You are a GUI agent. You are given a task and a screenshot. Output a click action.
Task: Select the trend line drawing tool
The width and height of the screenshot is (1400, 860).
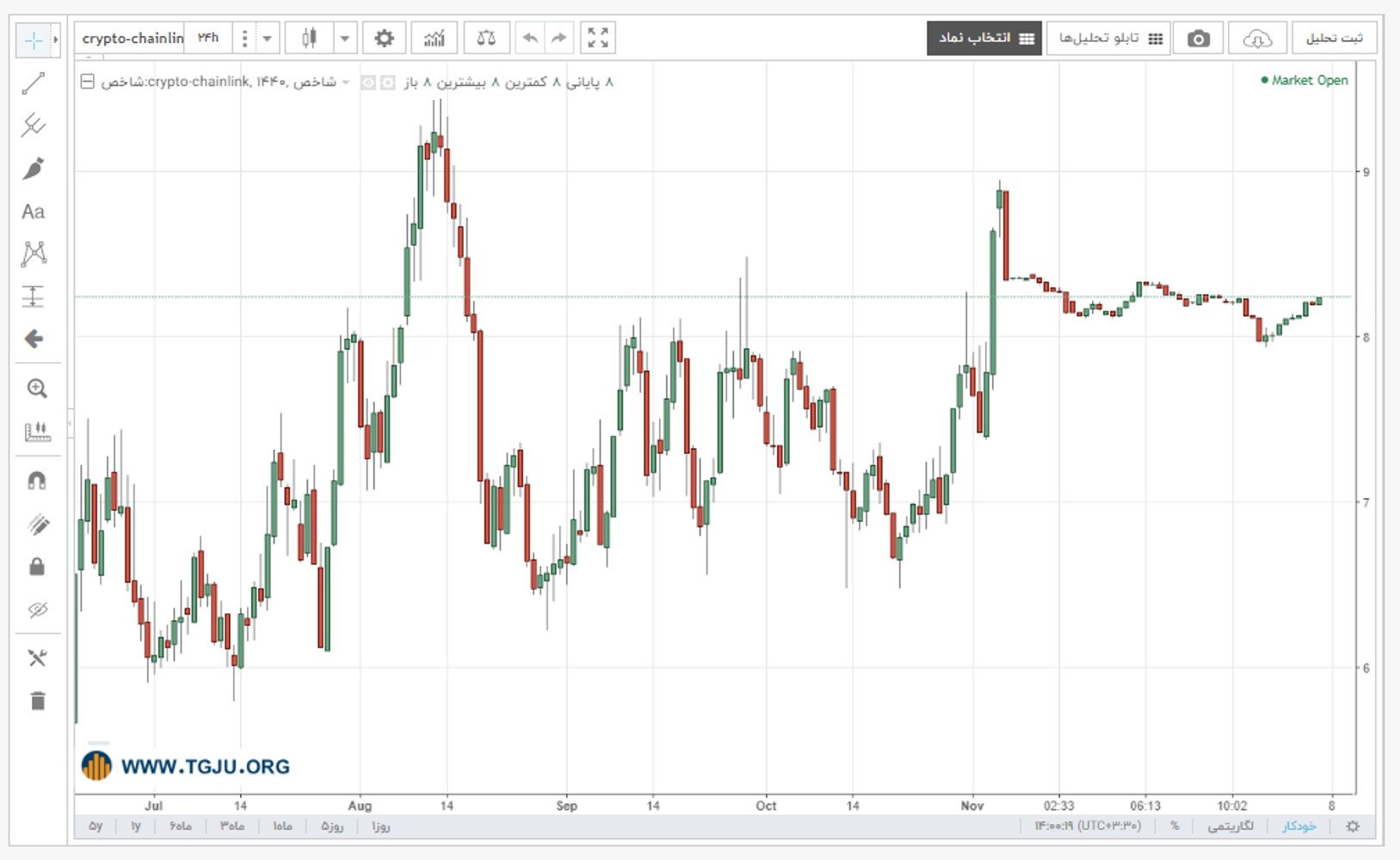click(x=34, y=83)
